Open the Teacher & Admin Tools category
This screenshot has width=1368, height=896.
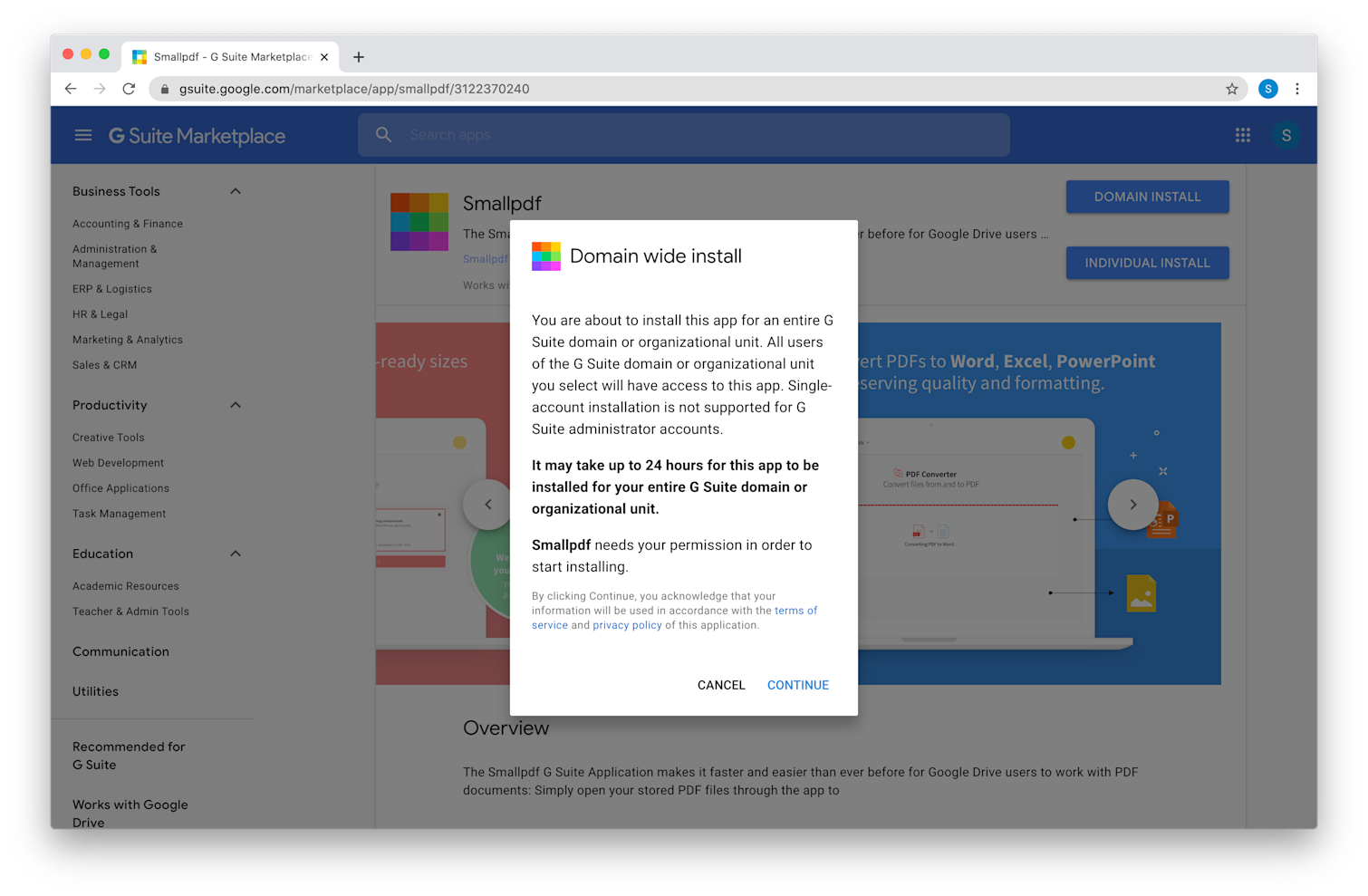point(131,612)
